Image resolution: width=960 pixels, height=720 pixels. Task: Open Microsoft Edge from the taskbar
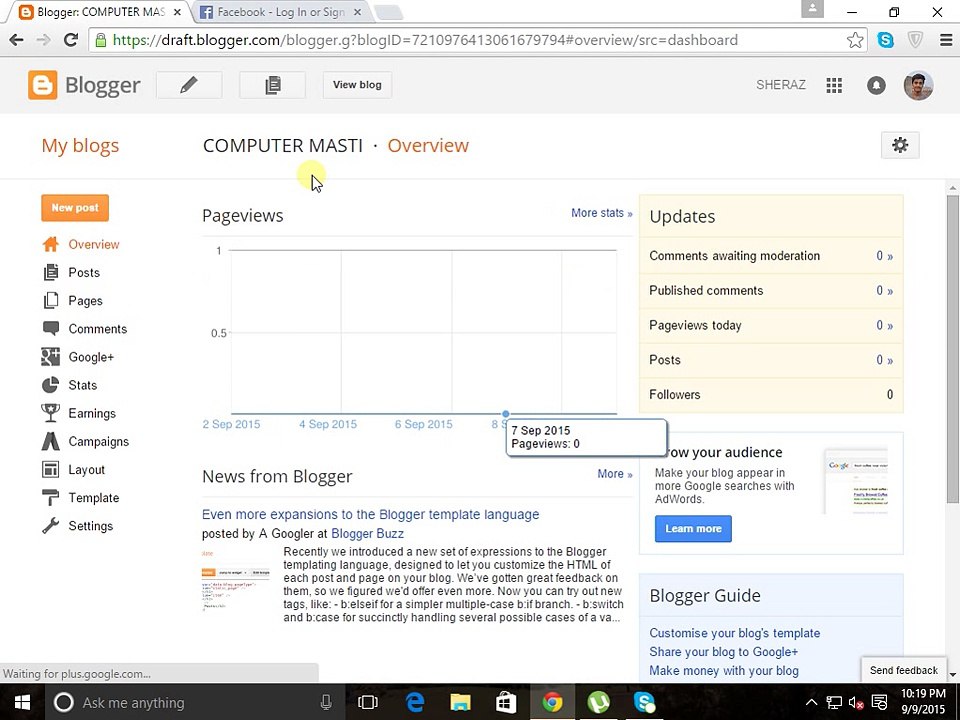pyautogui.click(x=414, y=702)
